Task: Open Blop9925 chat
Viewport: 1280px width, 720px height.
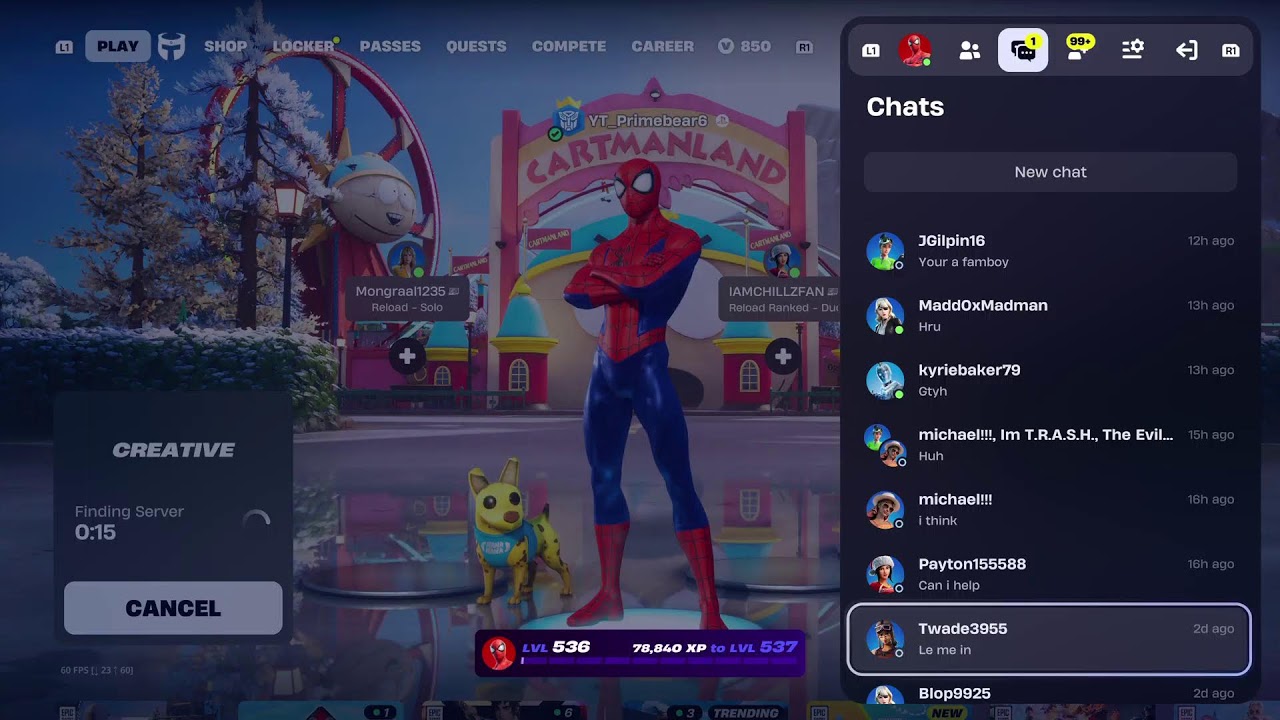Action: pyautogui.click(x=1049, y=693)
